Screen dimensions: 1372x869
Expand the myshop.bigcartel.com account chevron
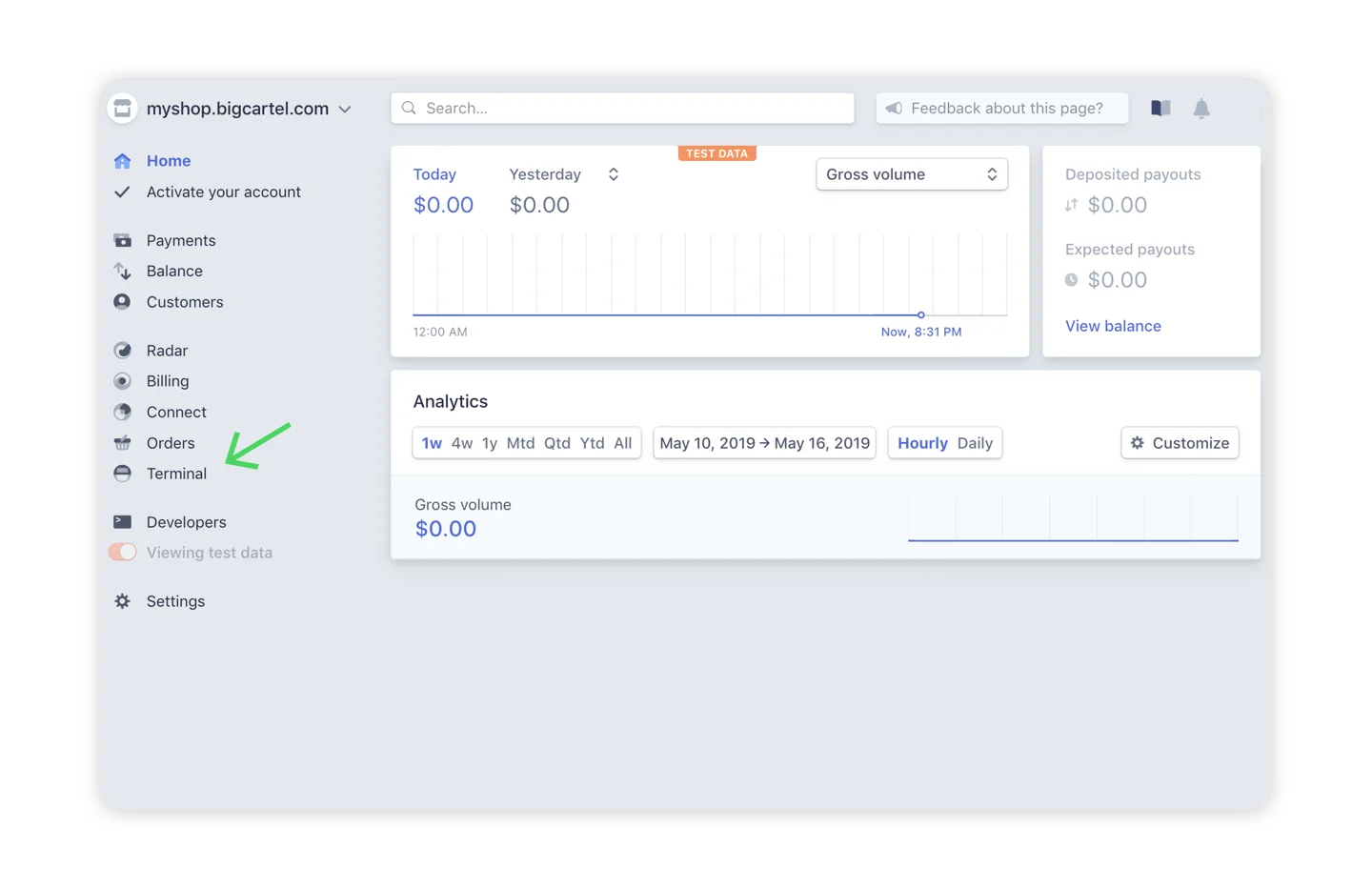coord(345,110)
